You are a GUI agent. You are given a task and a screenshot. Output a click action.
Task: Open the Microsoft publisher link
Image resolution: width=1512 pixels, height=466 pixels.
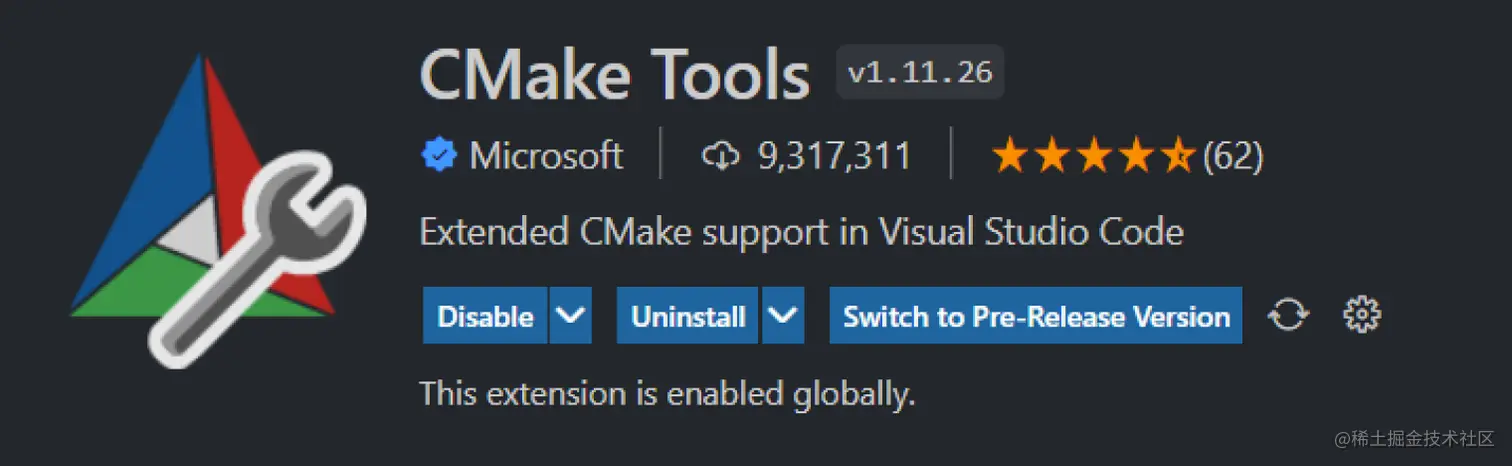(x=546, y=156)
